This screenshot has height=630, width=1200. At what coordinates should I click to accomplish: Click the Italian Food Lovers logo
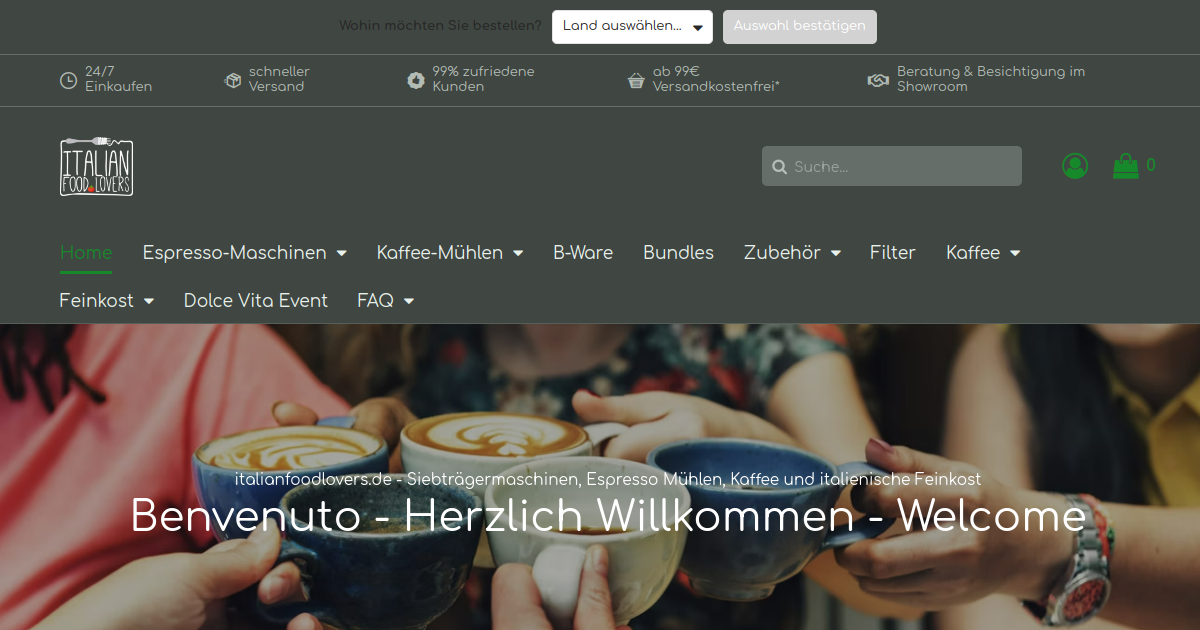(x=96, y=166)
